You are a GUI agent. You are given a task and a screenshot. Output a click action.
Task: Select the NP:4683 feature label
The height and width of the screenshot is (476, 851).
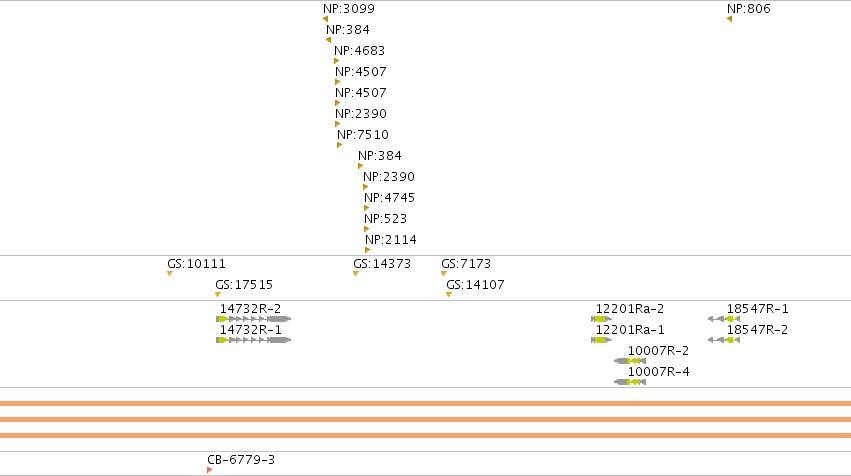click(359, 50)
